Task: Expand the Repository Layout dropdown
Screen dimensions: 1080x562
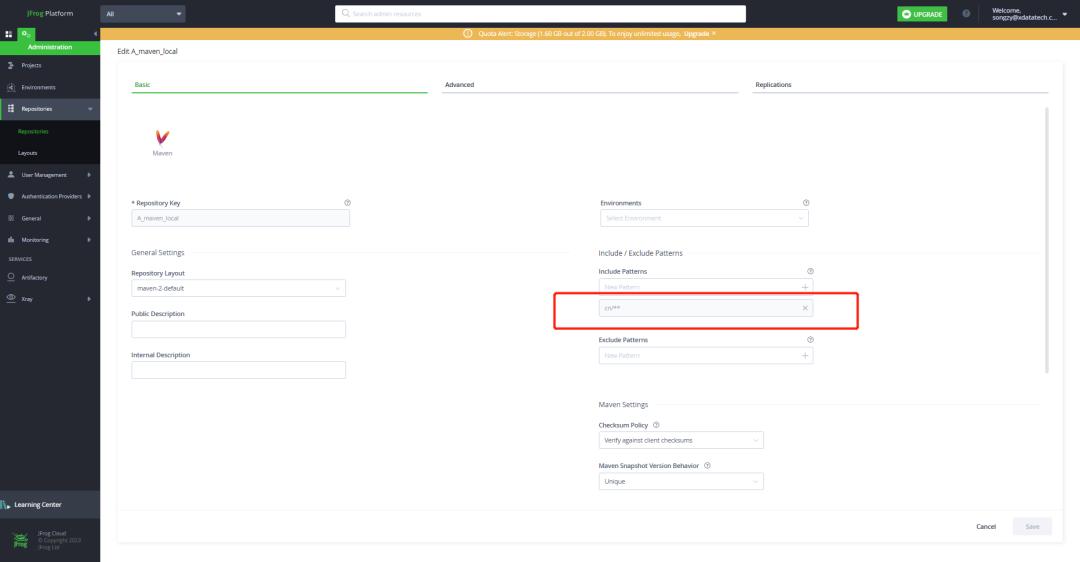Action: tap(238, 288)
